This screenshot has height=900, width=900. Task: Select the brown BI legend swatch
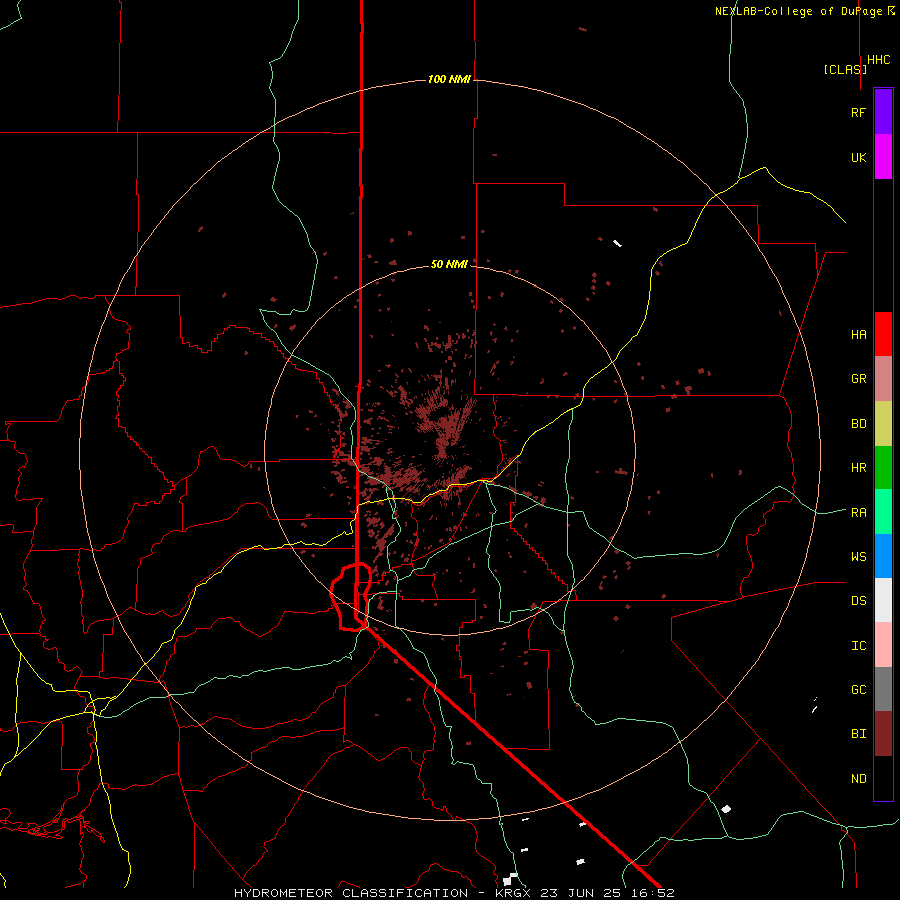point(883,734)
